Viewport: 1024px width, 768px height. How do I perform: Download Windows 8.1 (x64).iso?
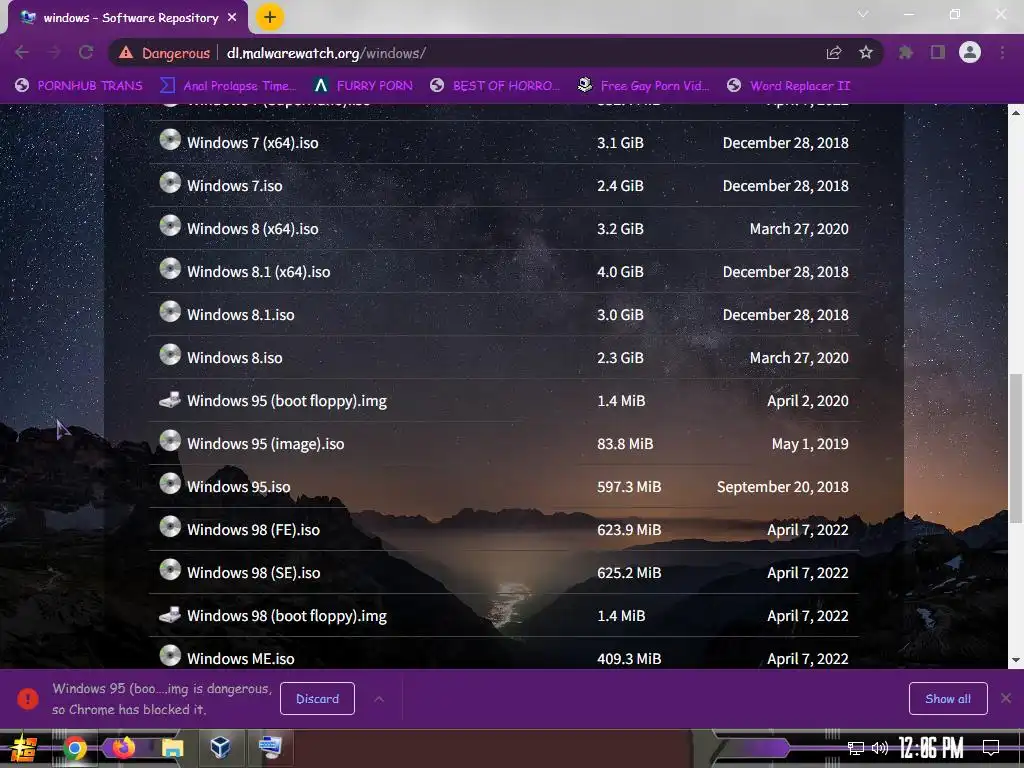[259, 272]
